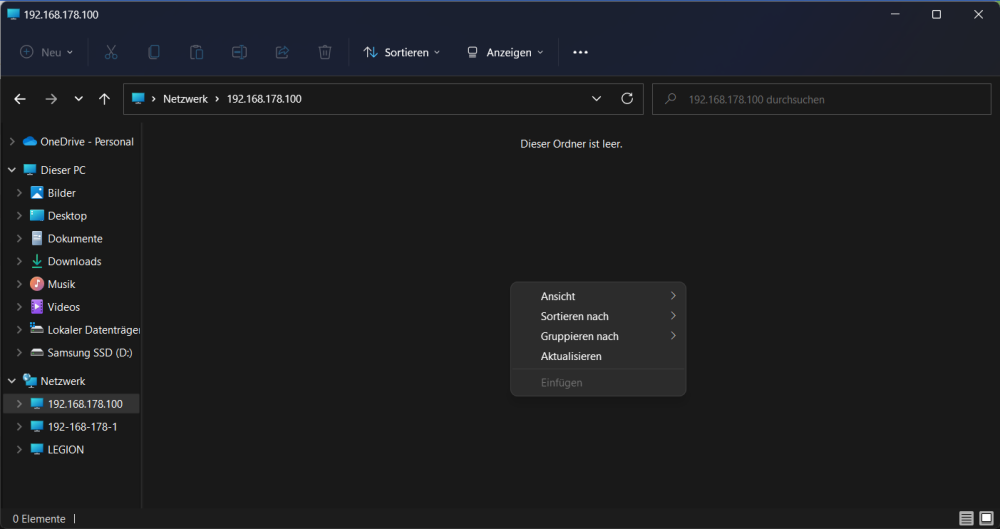The height and width of the screenshot is (529, 1000).
Task: Select Lokaler Datenträger in sidebar
Action: point(94,330)
